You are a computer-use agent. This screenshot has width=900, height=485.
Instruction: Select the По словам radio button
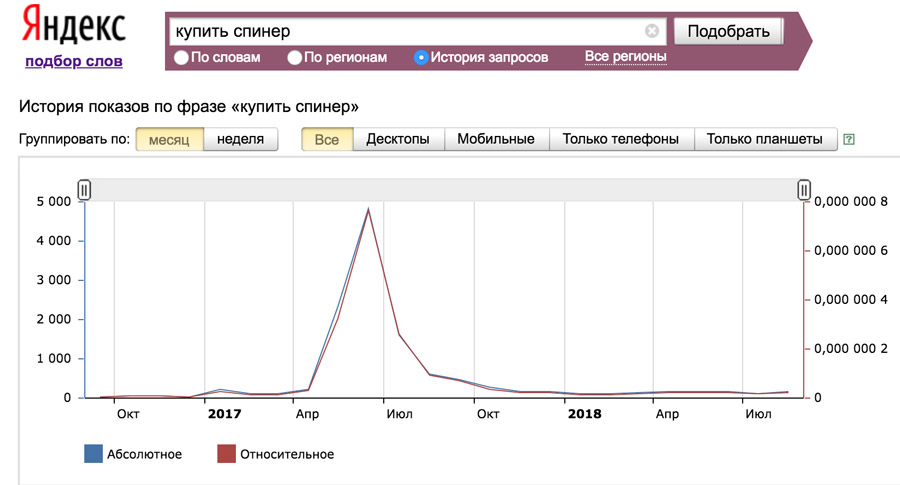pos(181,57)
